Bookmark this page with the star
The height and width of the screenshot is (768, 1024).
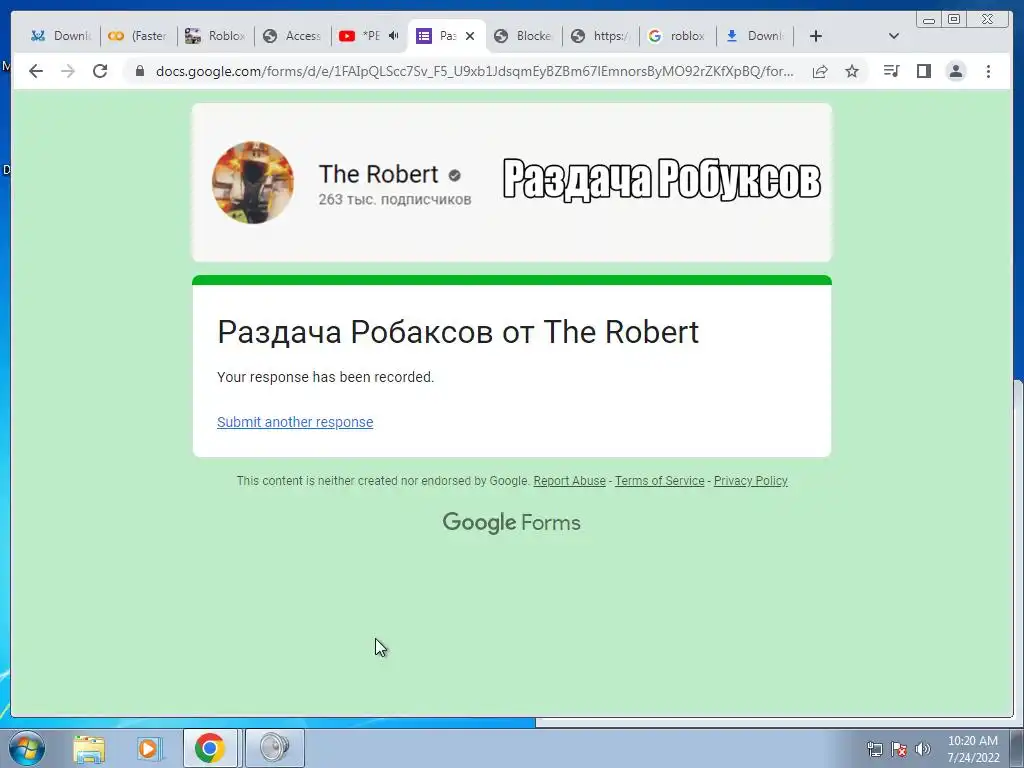point(852,71)
